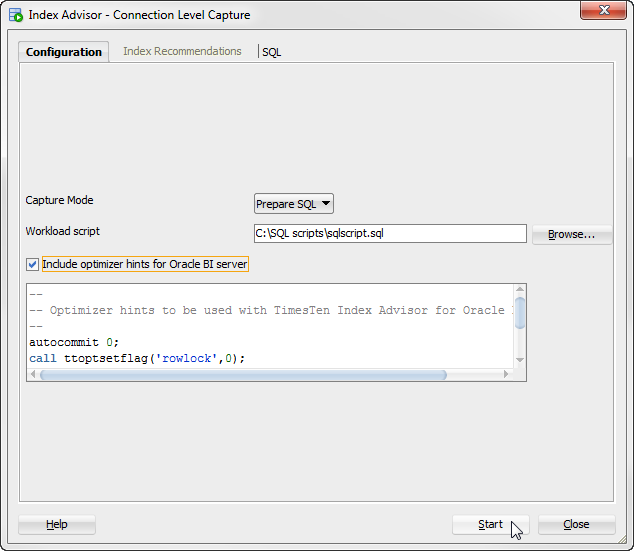Switch to the Configuration tab
The image size is (634, 551).
click(x=63, y=52)
